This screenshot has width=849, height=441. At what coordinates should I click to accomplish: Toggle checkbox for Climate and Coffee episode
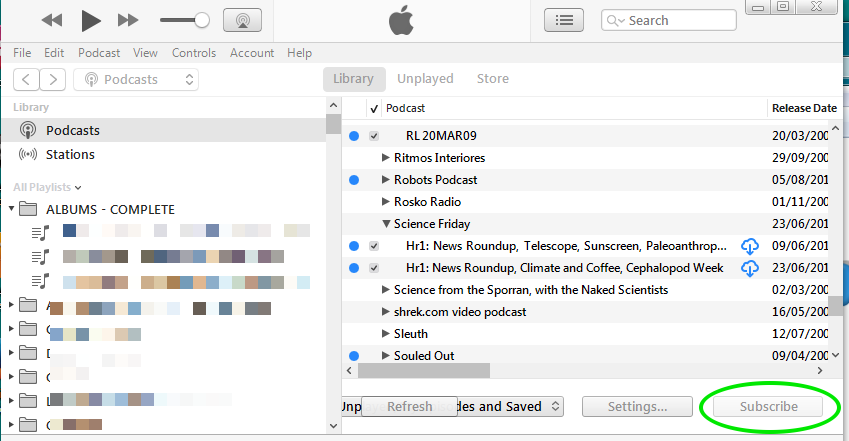pos(374,268)
